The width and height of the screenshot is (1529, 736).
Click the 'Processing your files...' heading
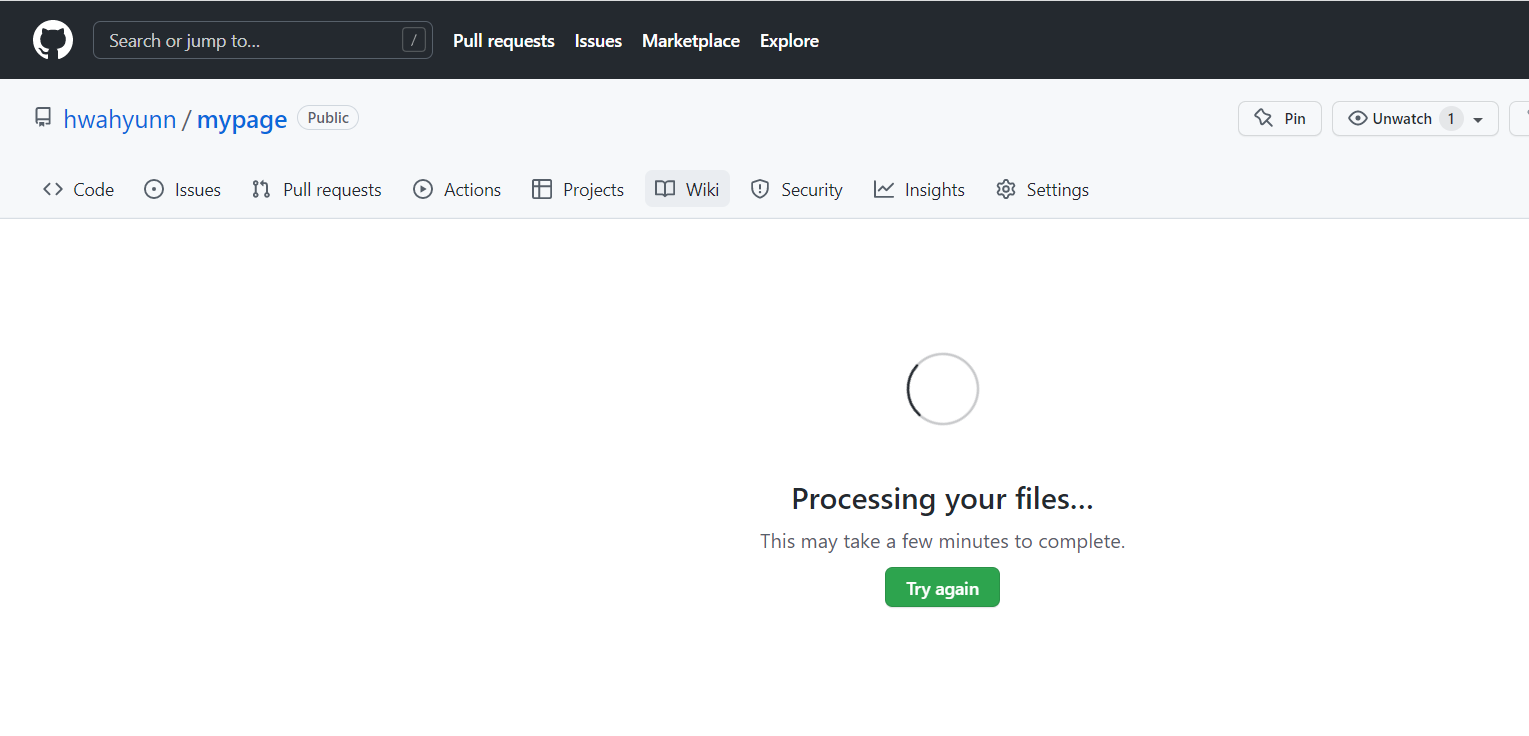point(942,498)
